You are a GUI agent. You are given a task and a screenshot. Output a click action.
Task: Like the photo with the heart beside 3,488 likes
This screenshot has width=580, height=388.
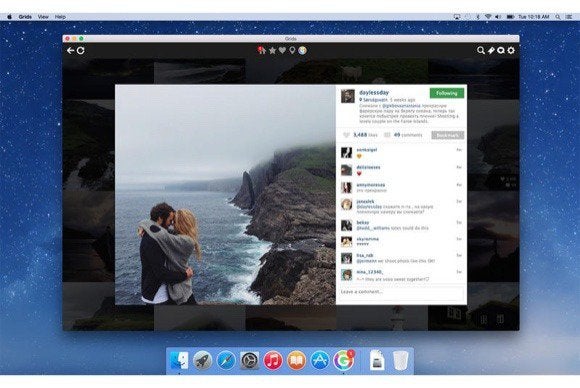pos(346,135)
